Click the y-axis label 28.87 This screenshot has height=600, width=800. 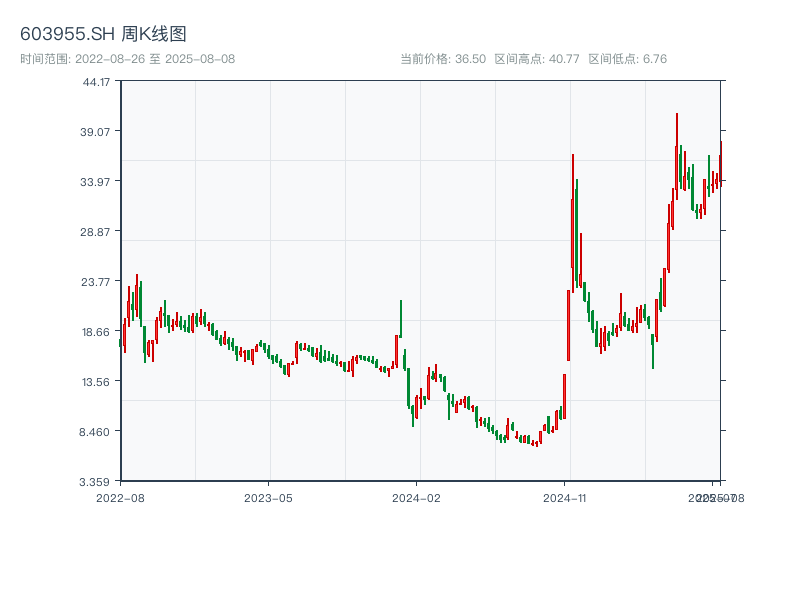[95, 232]
